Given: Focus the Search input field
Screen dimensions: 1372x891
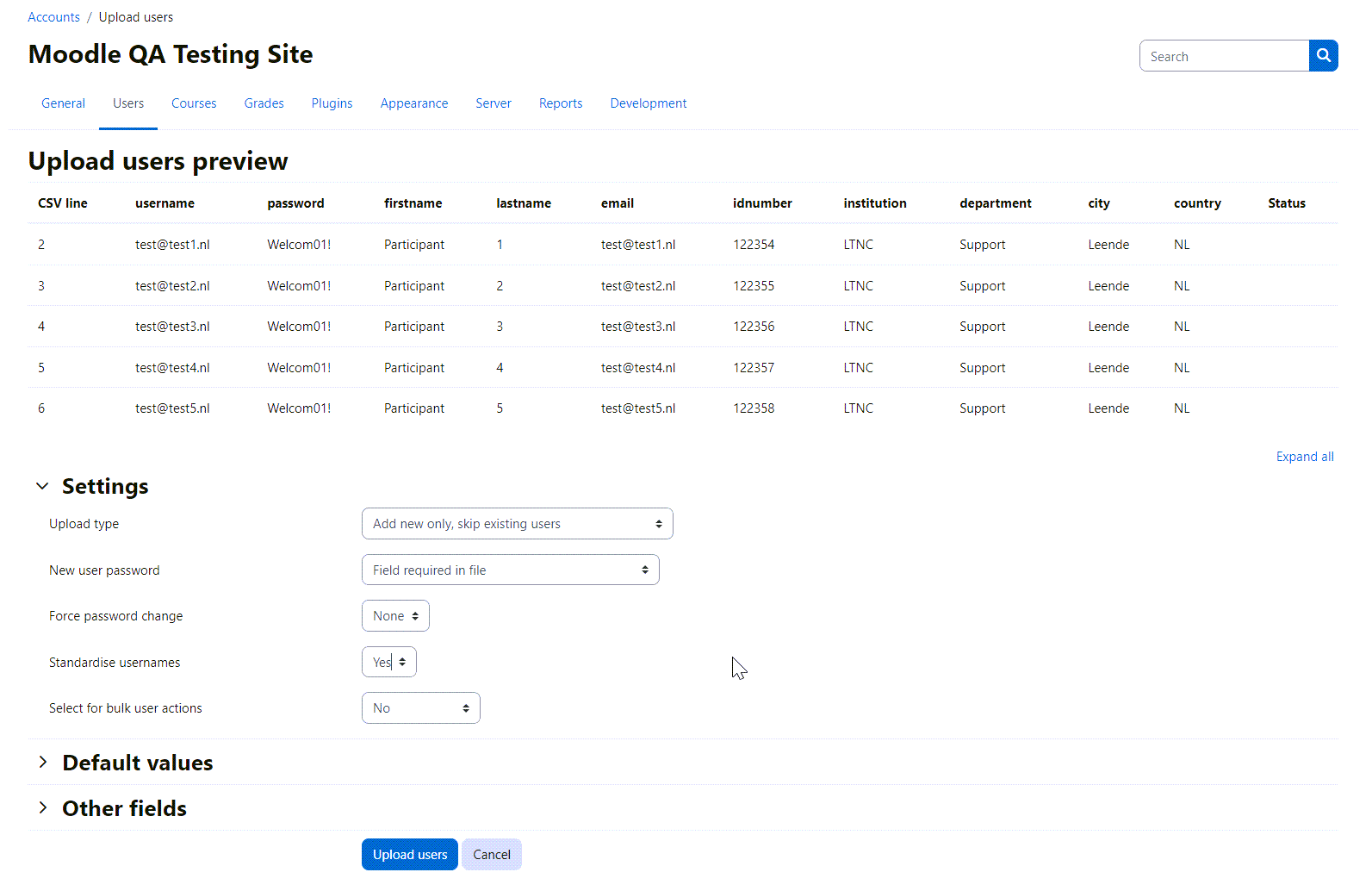Looking at the screenshot, I should click(1224, 56).
